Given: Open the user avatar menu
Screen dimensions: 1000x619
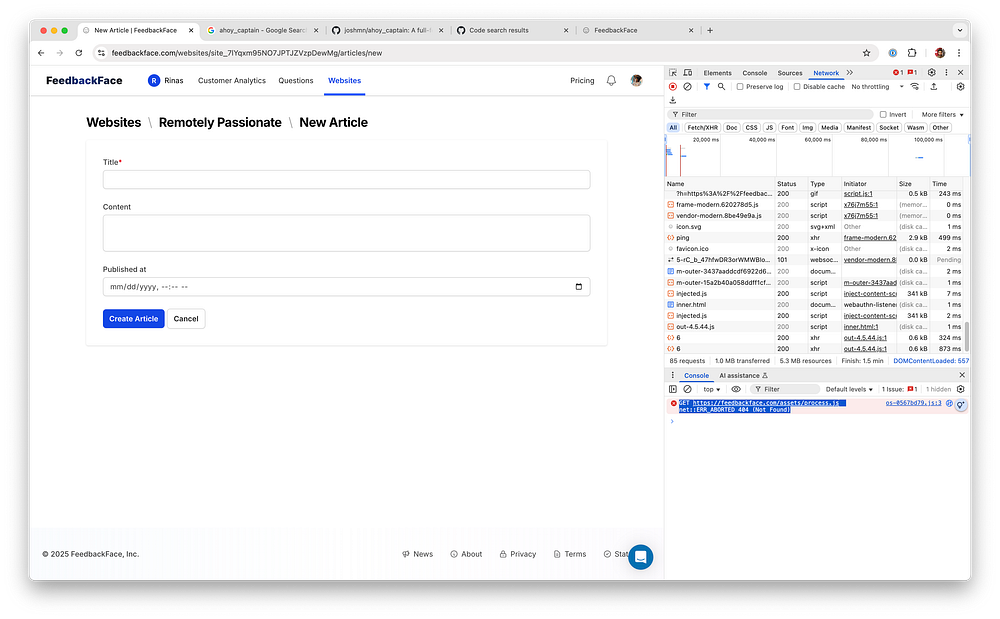Looking at the screenshot, I should point(636,81).
